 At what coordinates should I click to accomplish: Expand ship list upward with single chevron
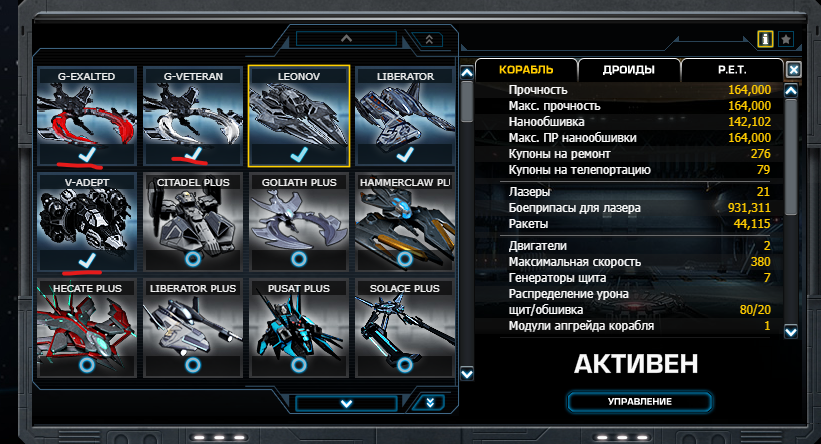click(346, 39)
